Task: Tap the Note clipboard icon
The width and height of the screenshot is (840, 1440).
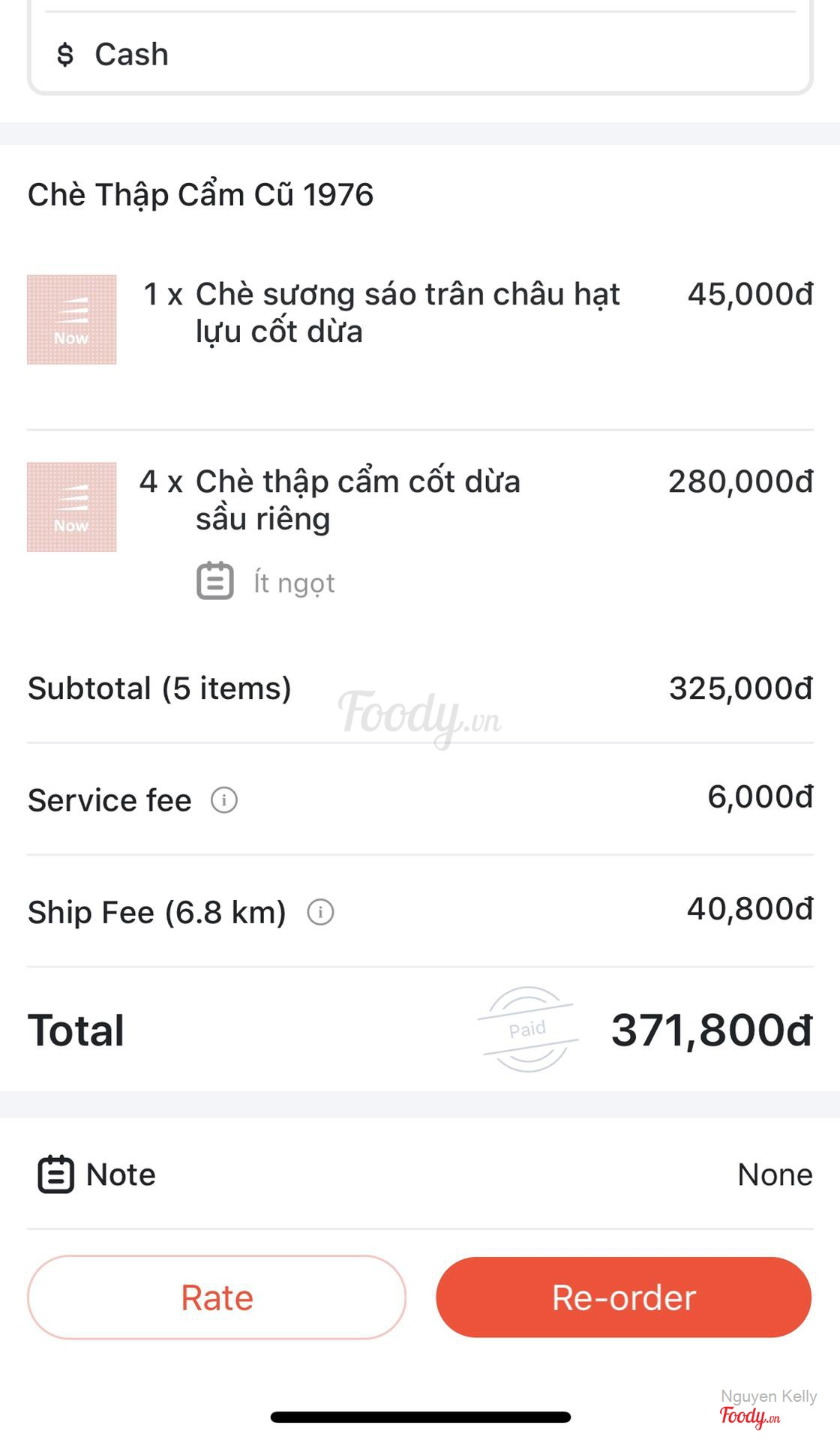Action: click(x=56, y=1174)
